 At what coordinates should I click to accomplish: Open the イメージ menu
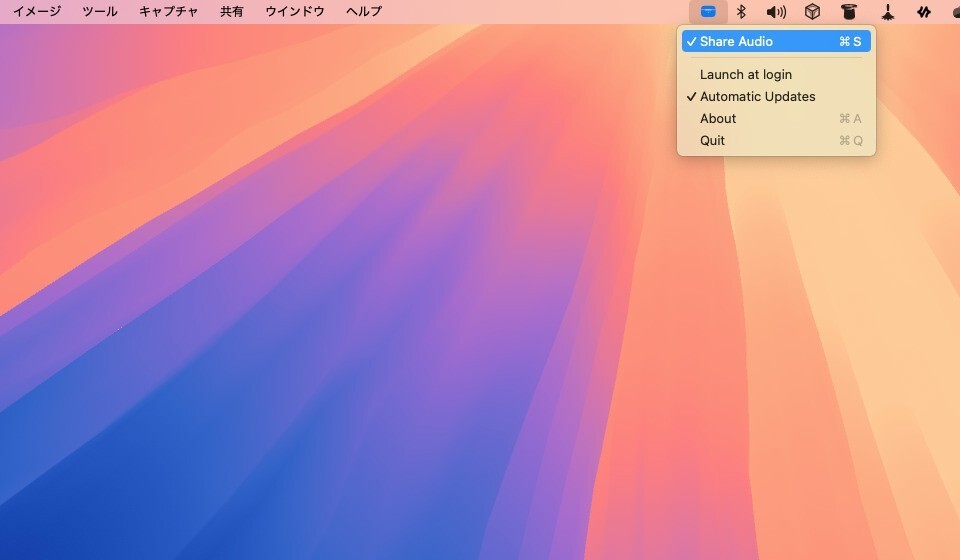click(x=37, y=12)
